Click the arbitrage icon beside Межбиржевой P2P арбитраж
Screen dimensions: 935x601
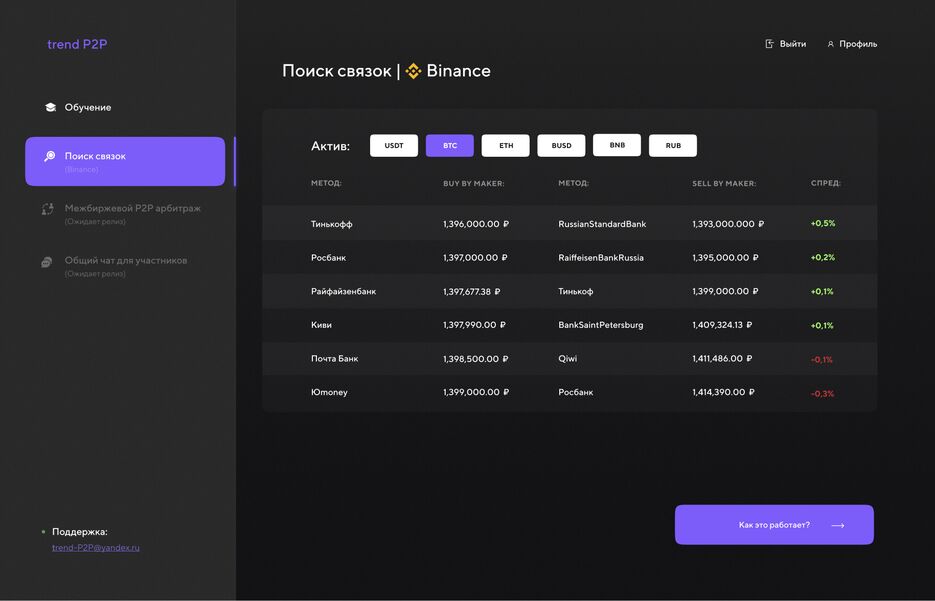coord(47,209)
